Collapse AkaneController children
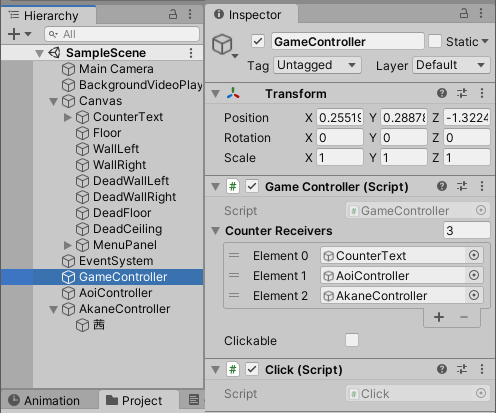 [53, 309]
